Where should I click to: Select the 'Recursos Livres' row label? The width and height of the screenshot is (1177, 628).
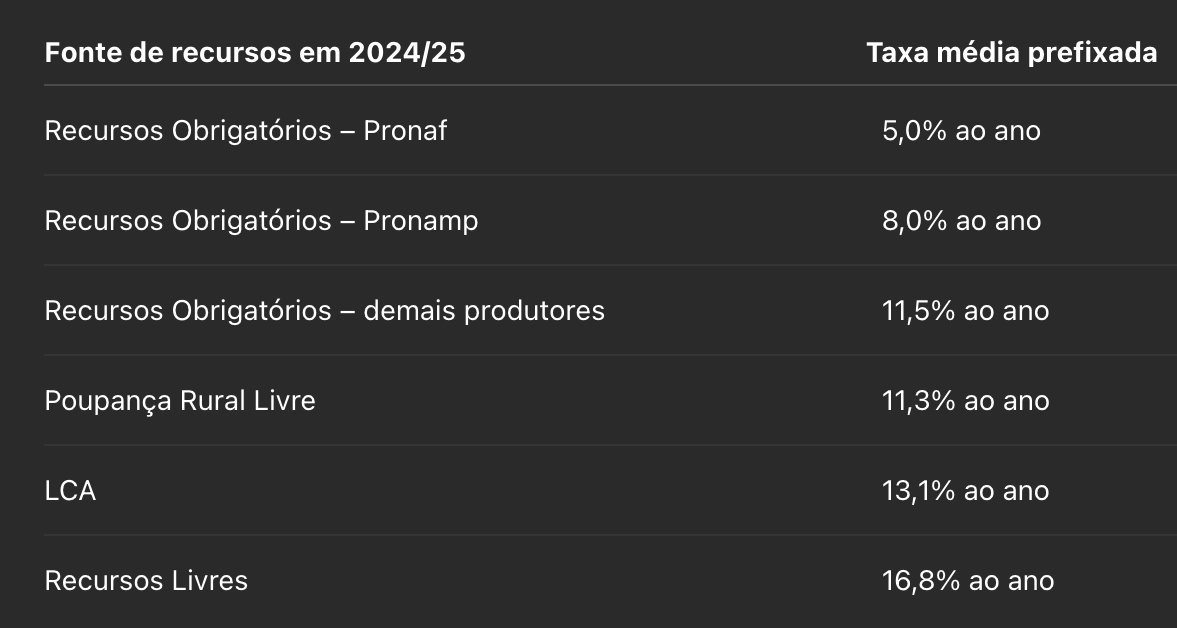pos(146,581)
